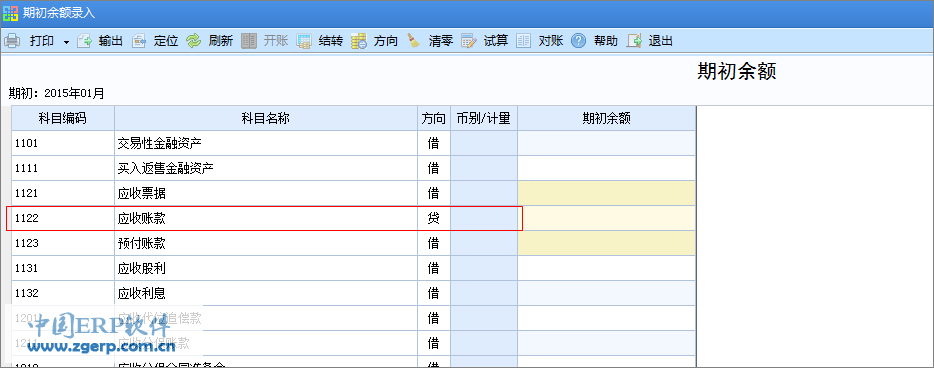Viewport: 934px width, 368px height.
Task: Click the Carry Forward (结转) icon
Action: coord(304,41)
